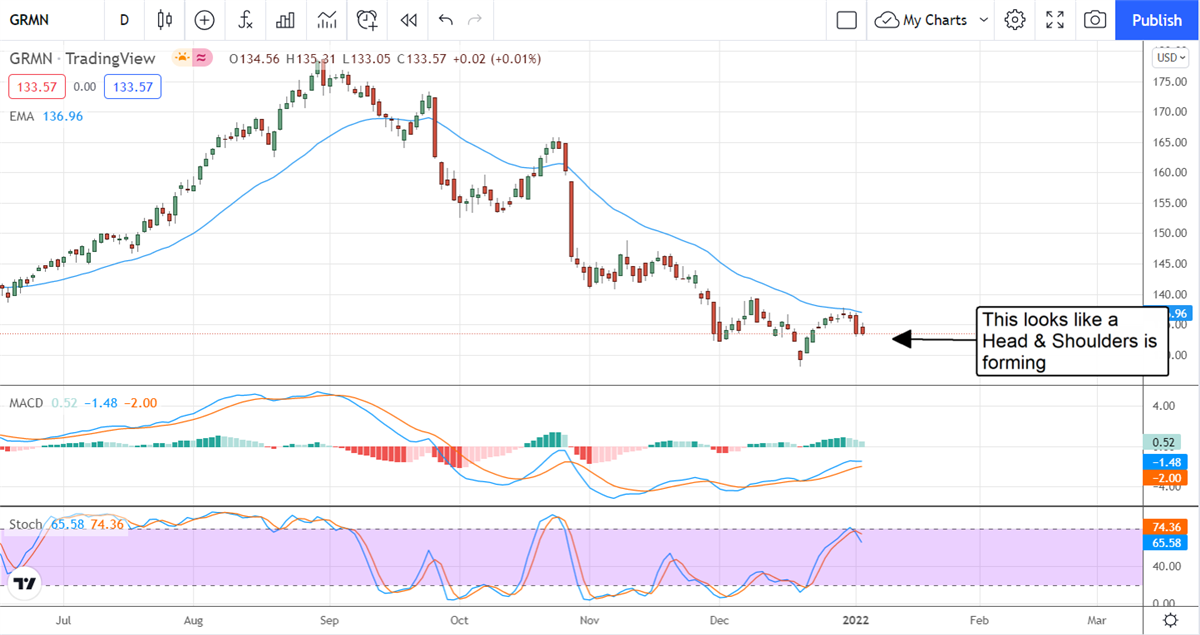The width and height of the screenshot is (1200, 635).
Task: Open the USD currency dropdown
Action: click(x=1169, y=58)
